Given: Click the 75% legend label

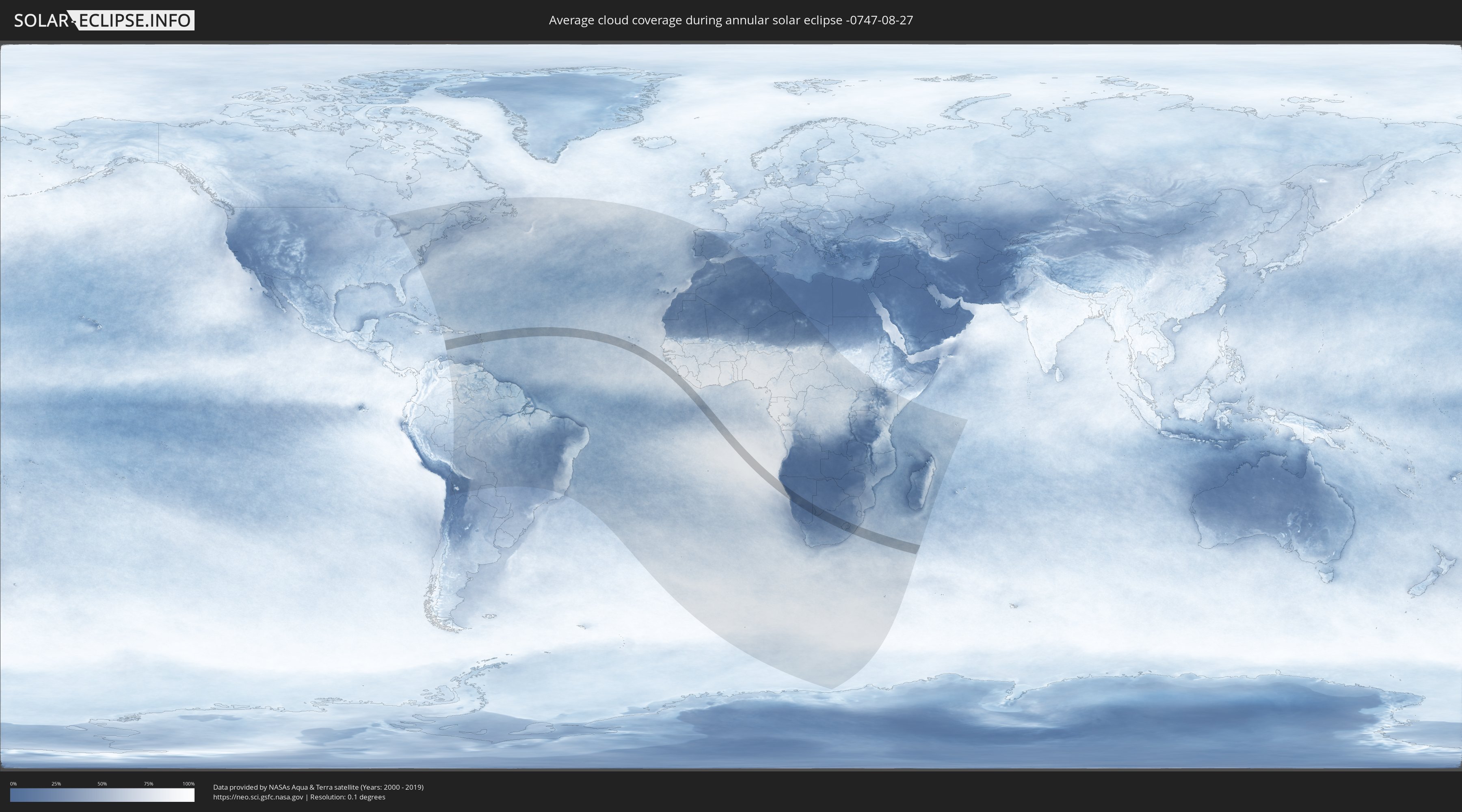Looking at the screenshot, I should click(x=148, y=784).
